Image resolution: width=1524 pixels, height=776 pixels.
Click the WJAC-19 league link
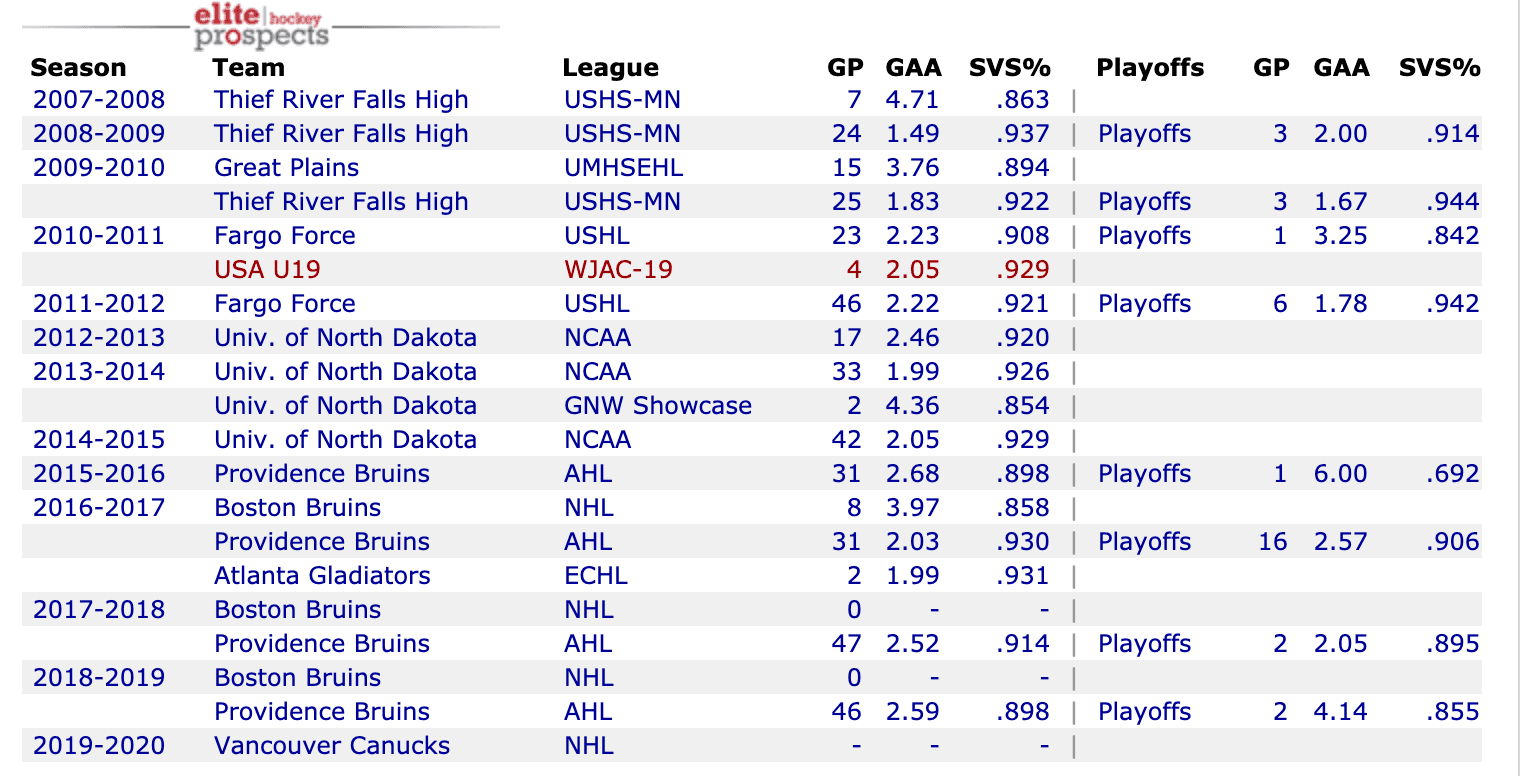[618, 270]
